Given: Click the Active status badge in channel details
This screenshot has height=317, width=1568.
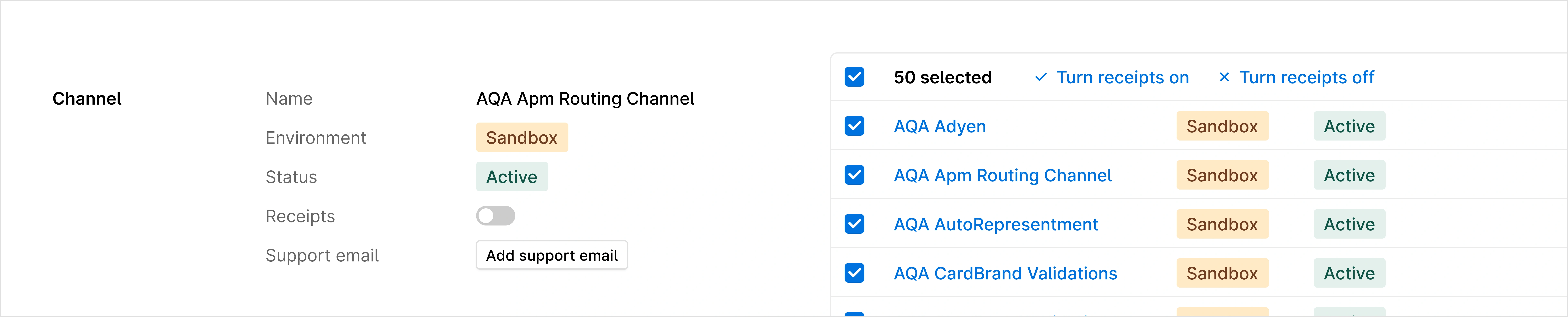Looking at the screenshot, I should click(511, 176).
